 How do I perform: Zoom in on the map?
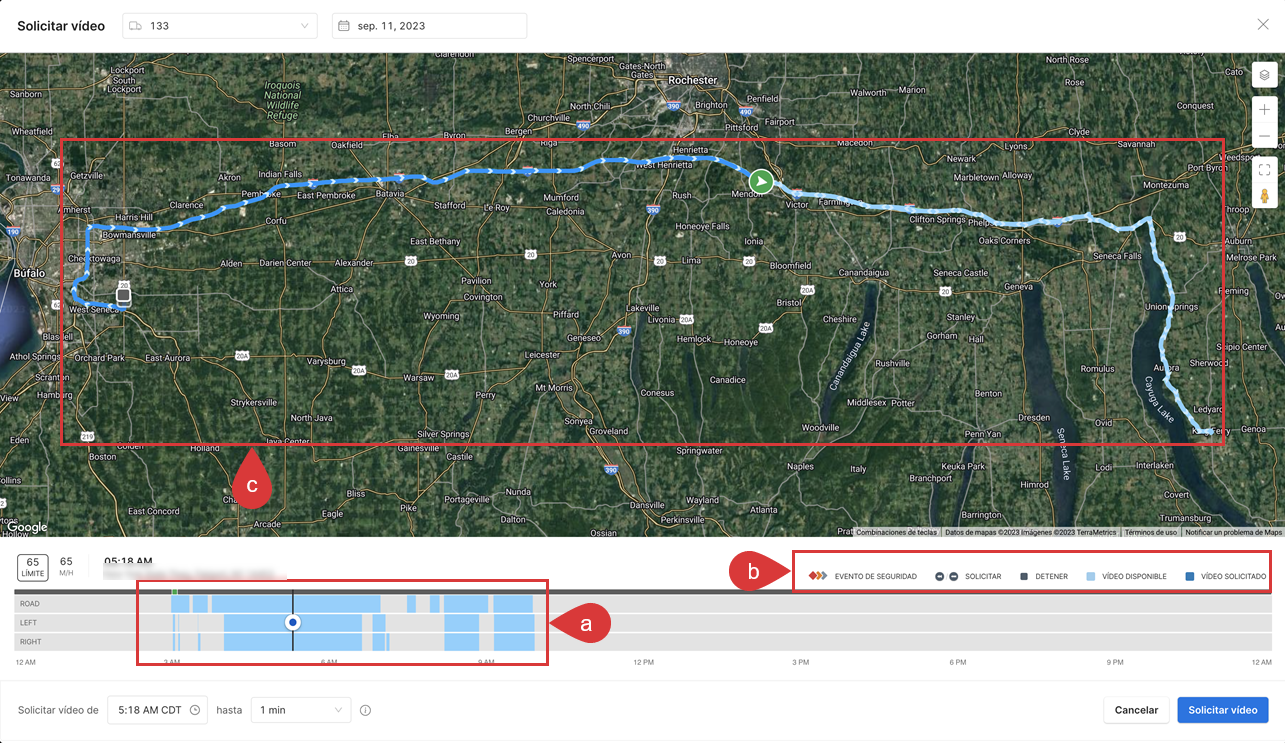(1264, 109)
